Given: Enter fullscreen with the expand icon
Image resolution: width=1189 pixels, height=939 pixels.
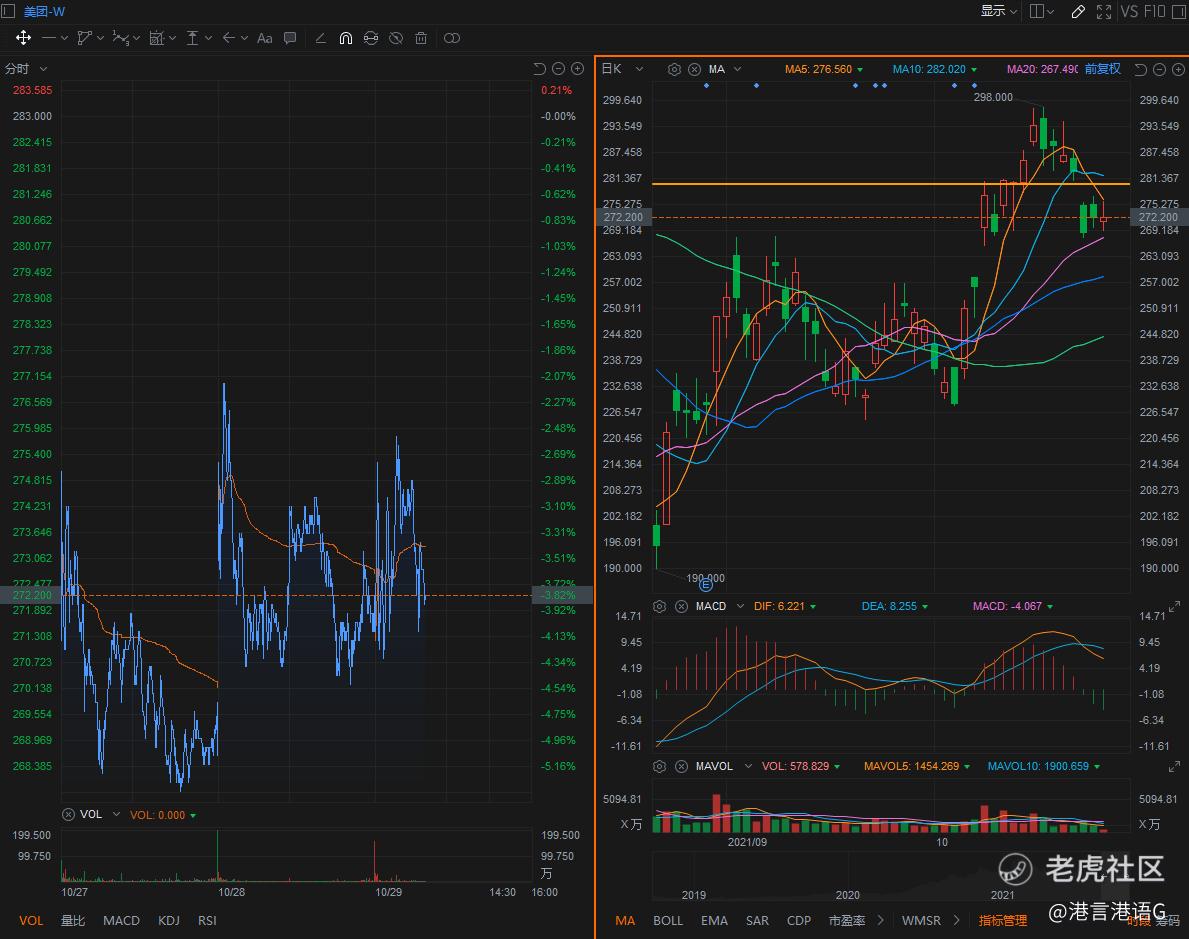Looking at the screenshot, I should (x=1104, y=11).
